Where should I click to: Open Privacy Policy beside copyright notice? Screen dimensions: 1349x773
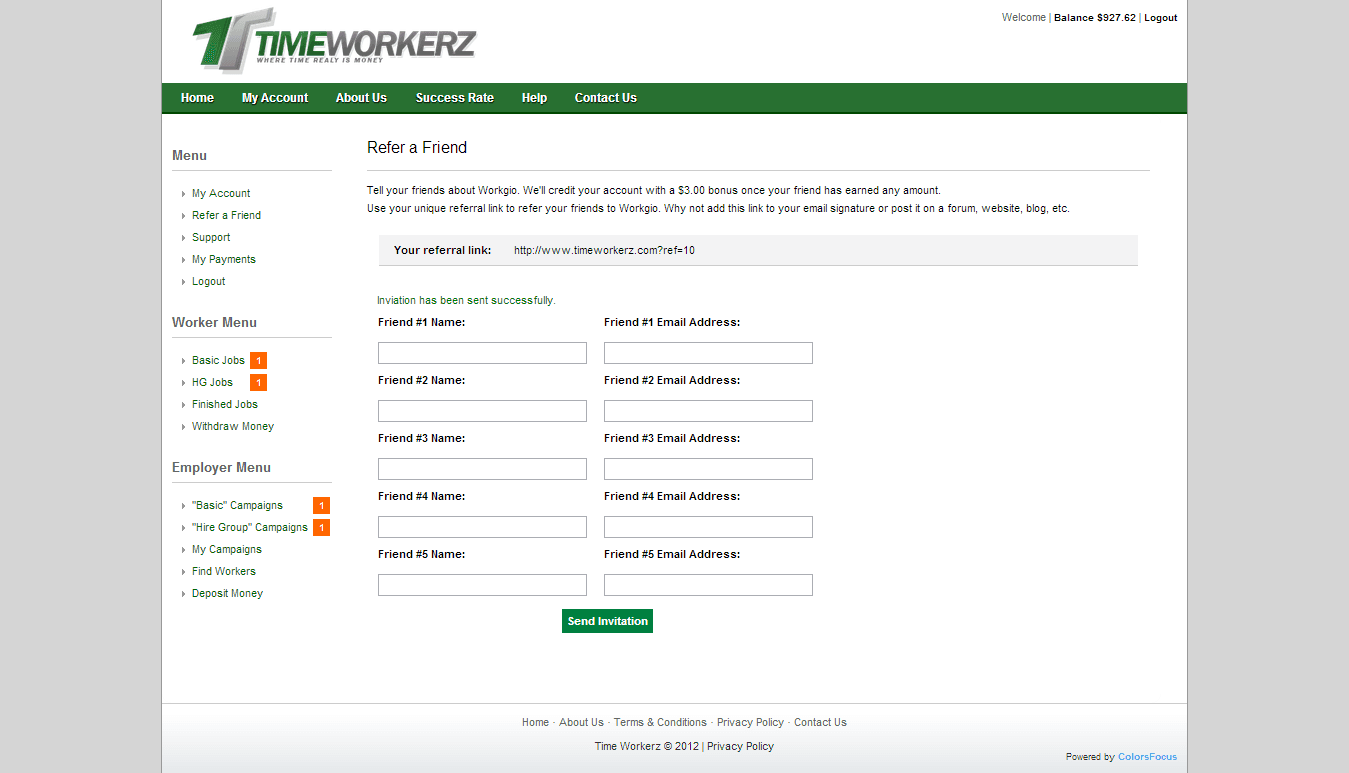pyautogui.click(x=740, y=747)
